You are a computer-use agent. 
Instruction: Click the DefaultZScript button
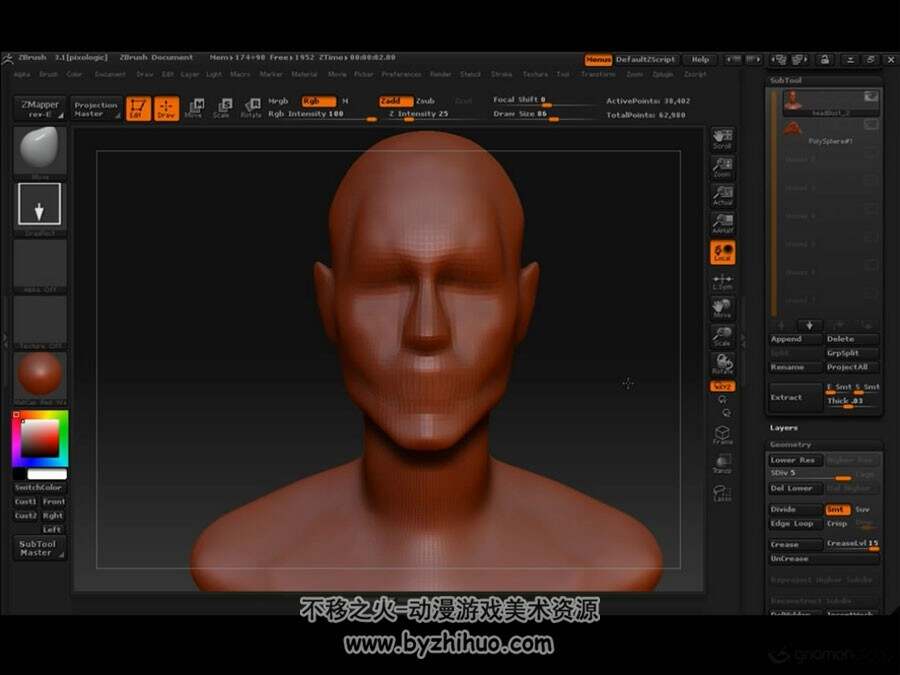point(646,60)
